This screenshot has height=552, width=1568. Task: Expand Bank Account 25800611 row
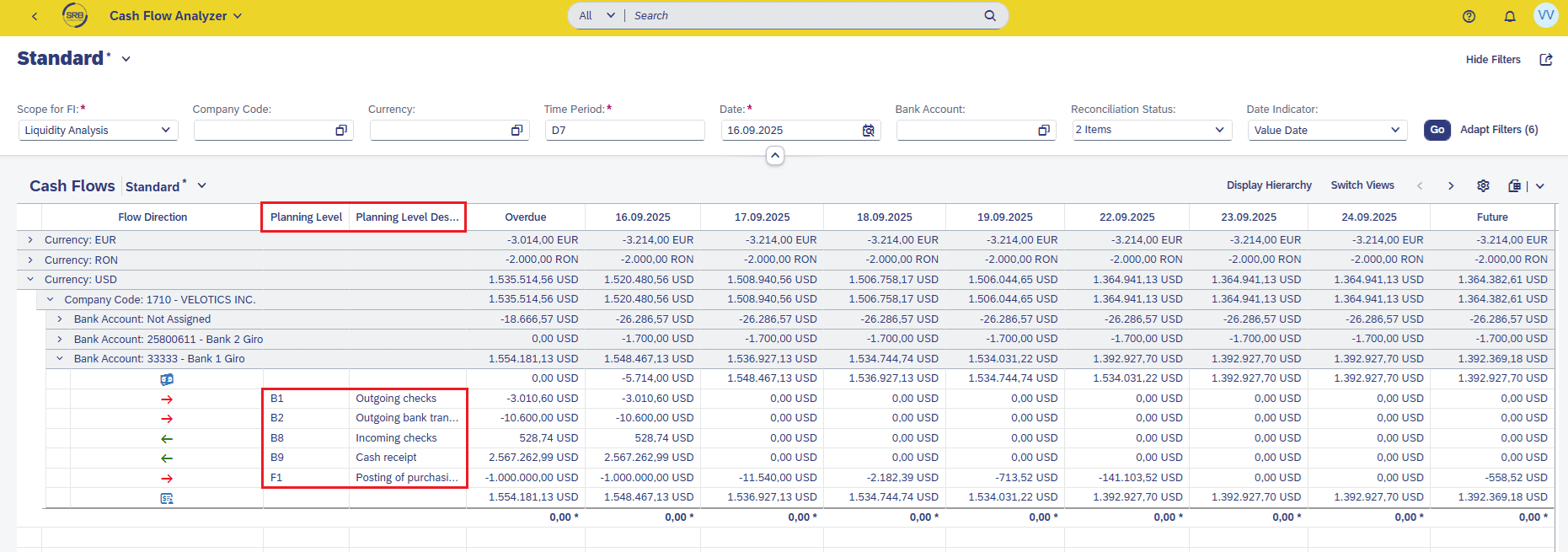tap(60, 339)
